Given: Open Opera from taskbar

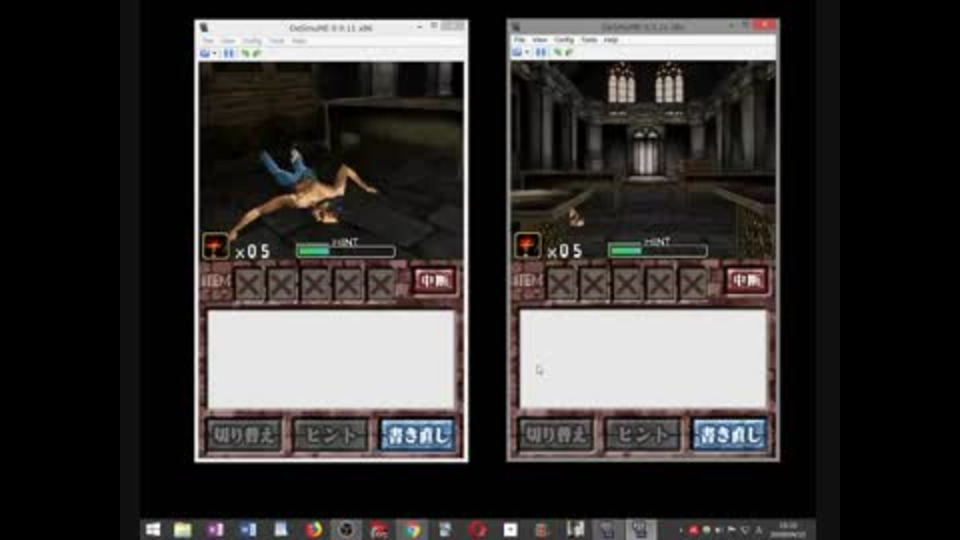Looking at the screenshot, I should coord(478,530).
